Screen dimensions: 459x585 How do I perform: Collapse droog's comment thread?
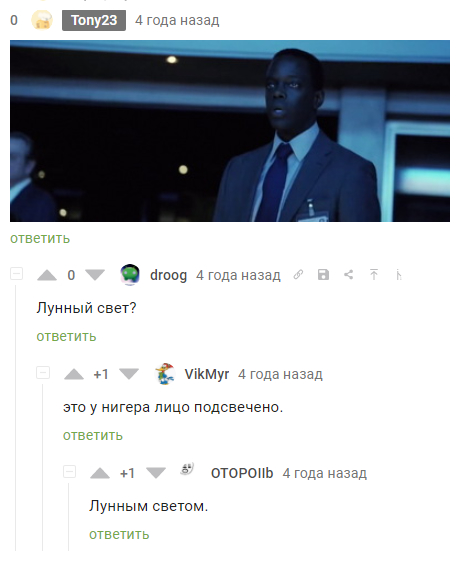[16, 274]
